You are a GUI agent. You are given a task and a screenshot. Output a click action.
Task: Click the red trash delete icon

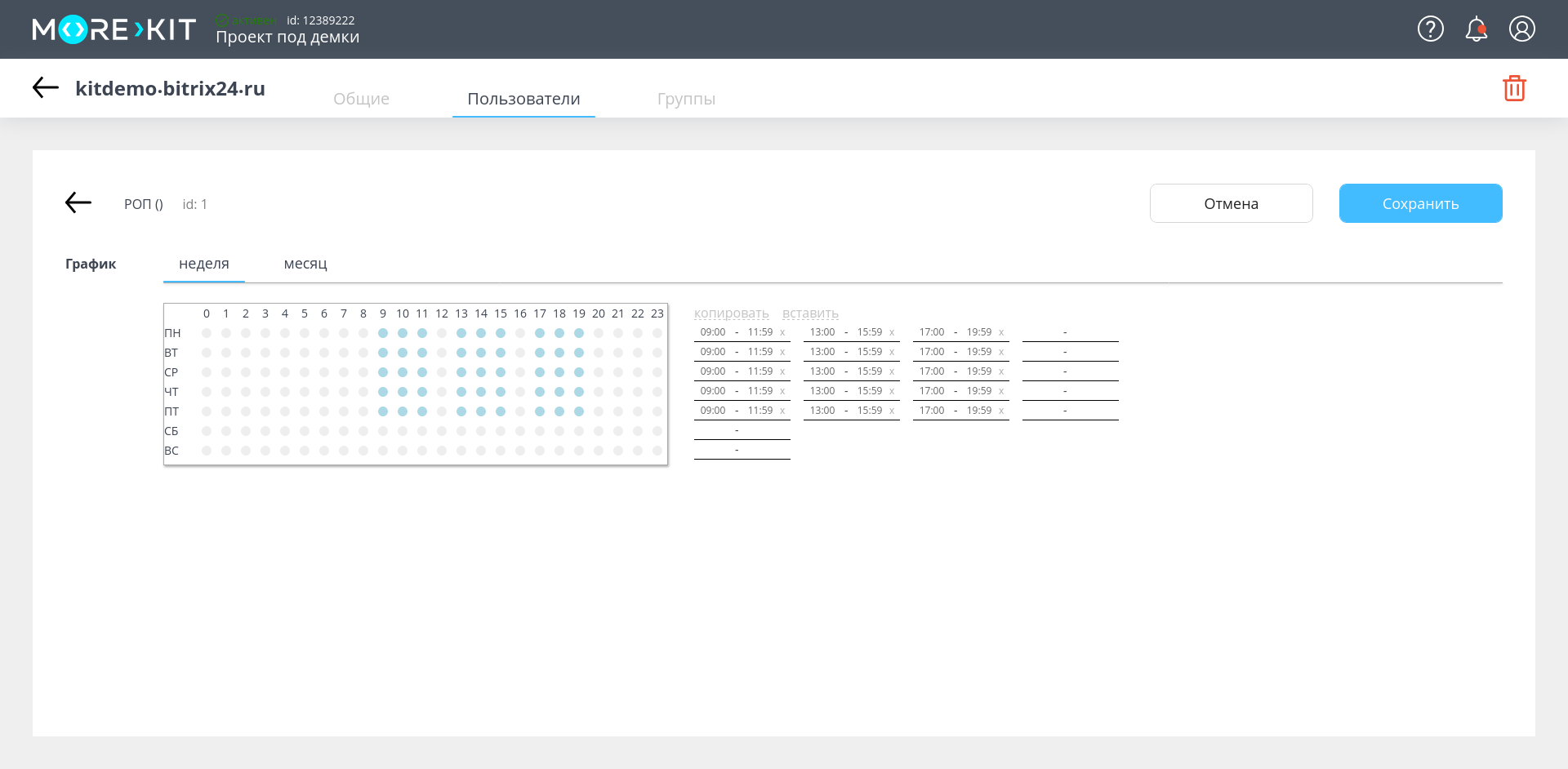1514,88
